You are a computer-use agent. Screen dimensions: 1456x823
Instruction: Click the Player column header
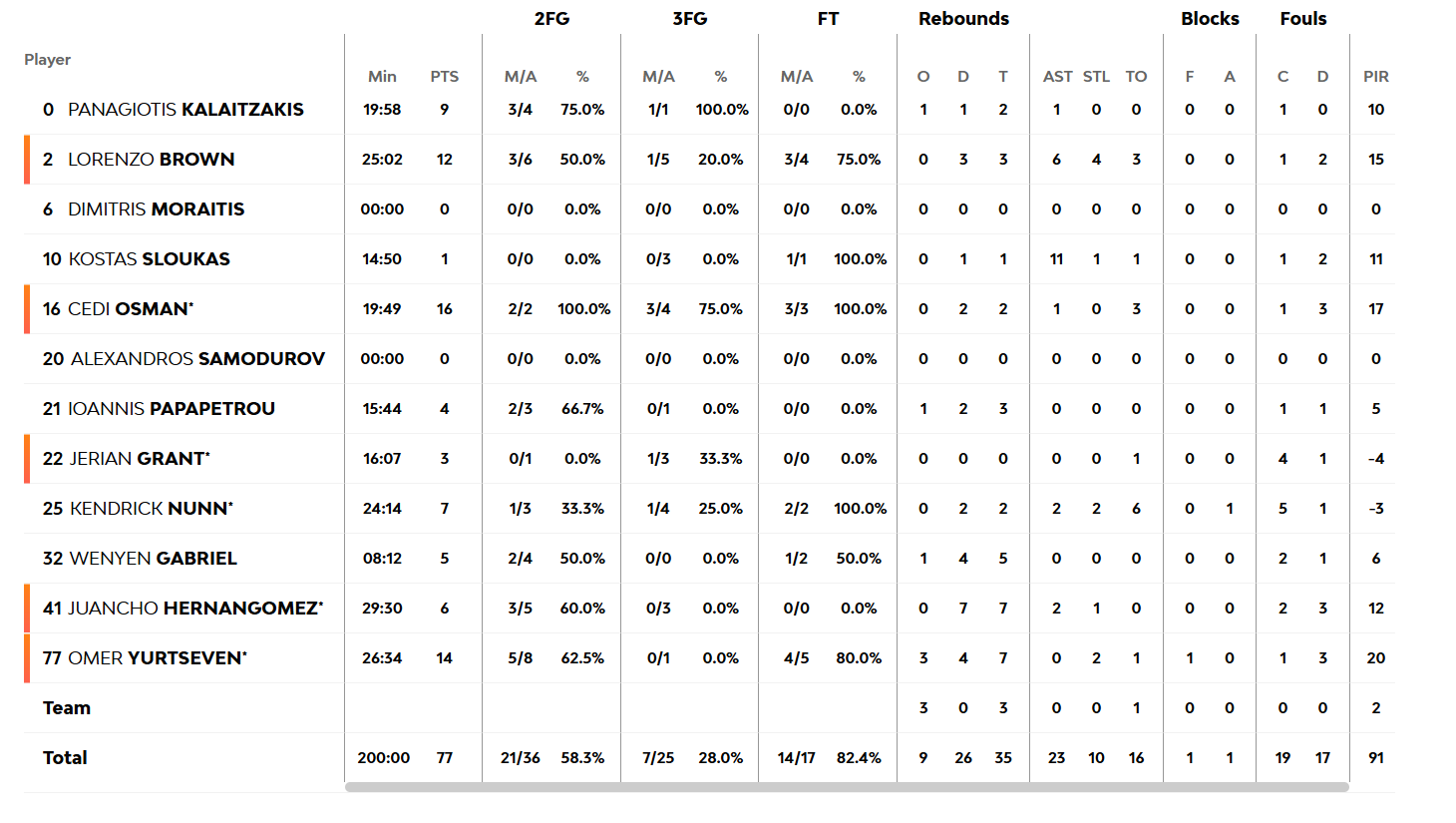pos(48,60)
